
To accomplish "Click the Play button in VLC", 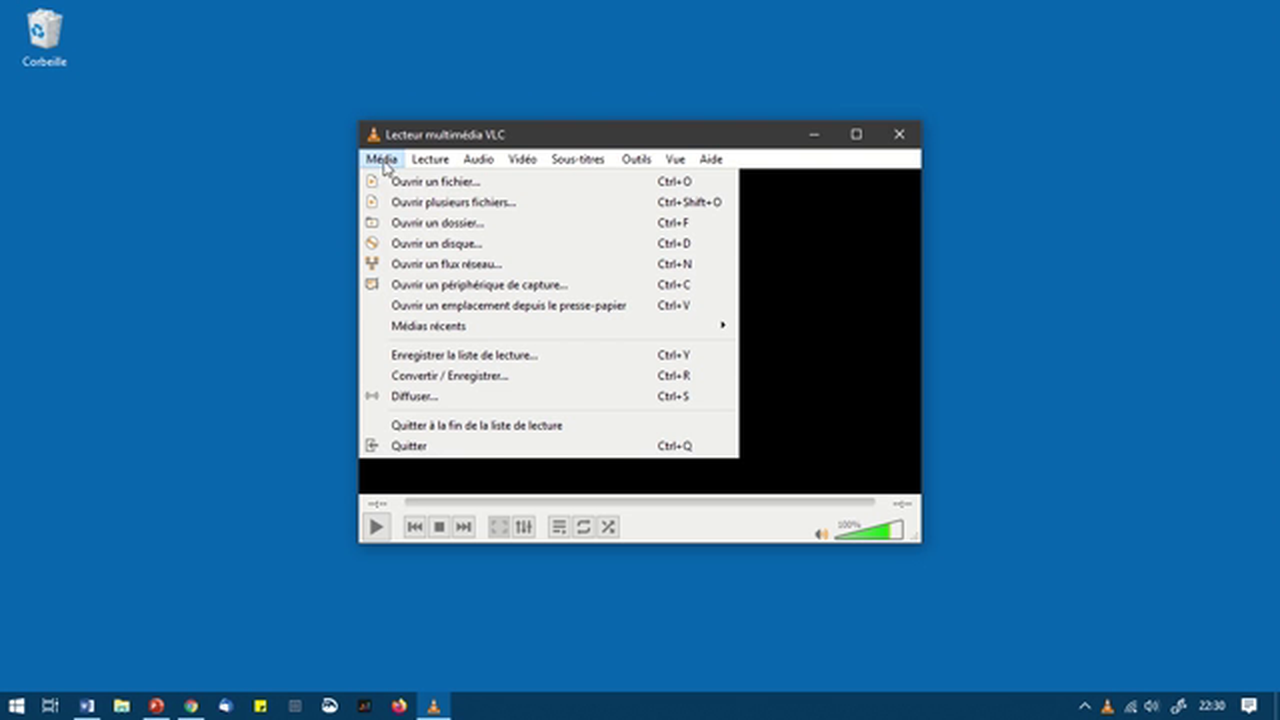I will (x=375, y=527).
